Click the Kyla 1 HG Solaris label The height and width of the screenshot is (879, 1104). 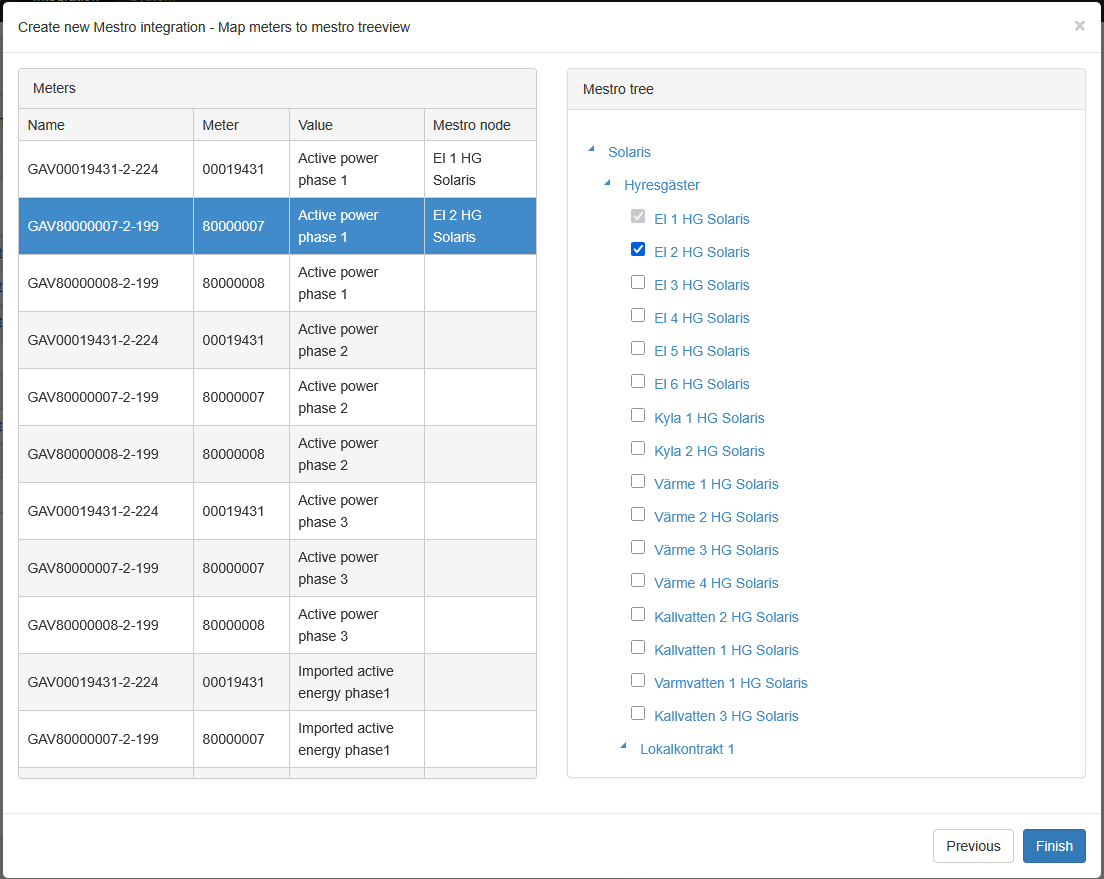click(709, 418)
